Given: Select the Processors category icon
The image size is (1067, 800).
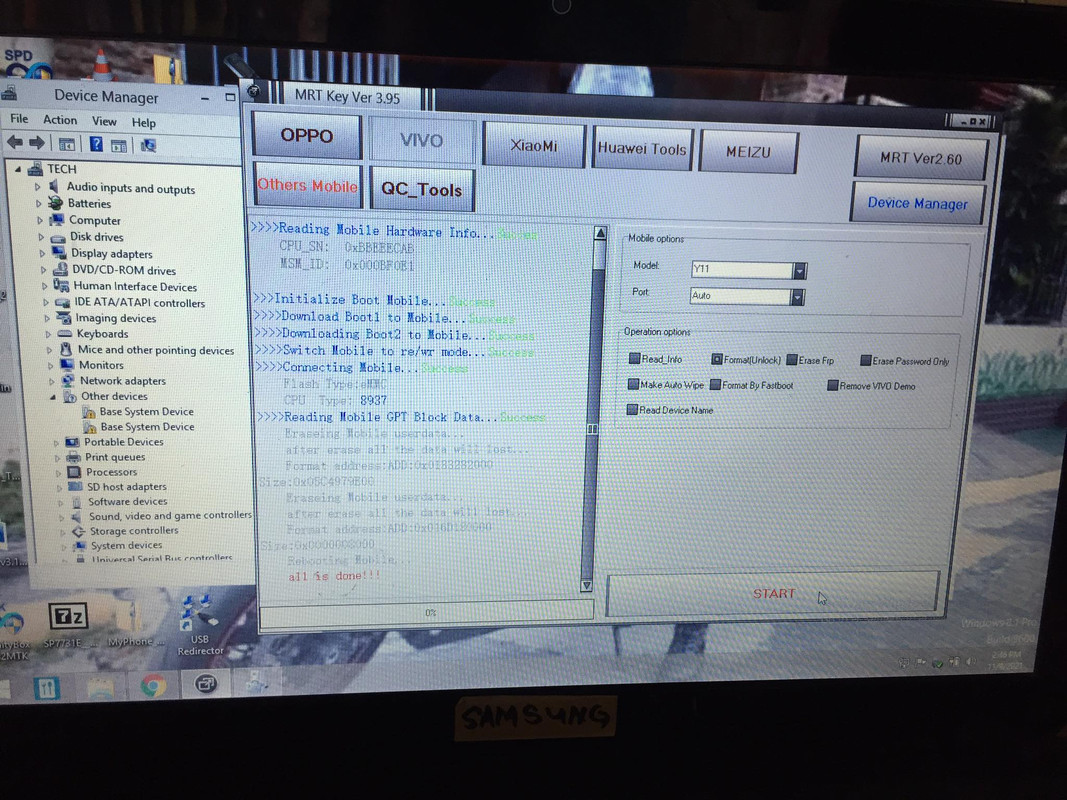Looking at the screenshot, I should 74,471.
